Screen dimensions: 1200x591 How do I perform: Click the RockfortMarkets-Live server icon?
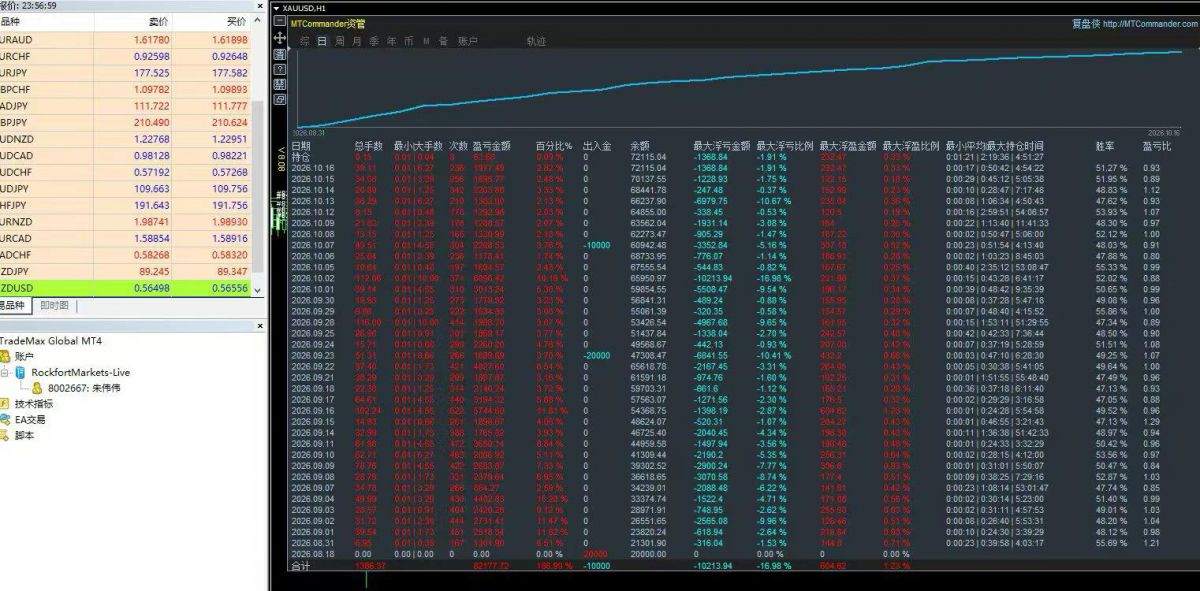[21, 372]
